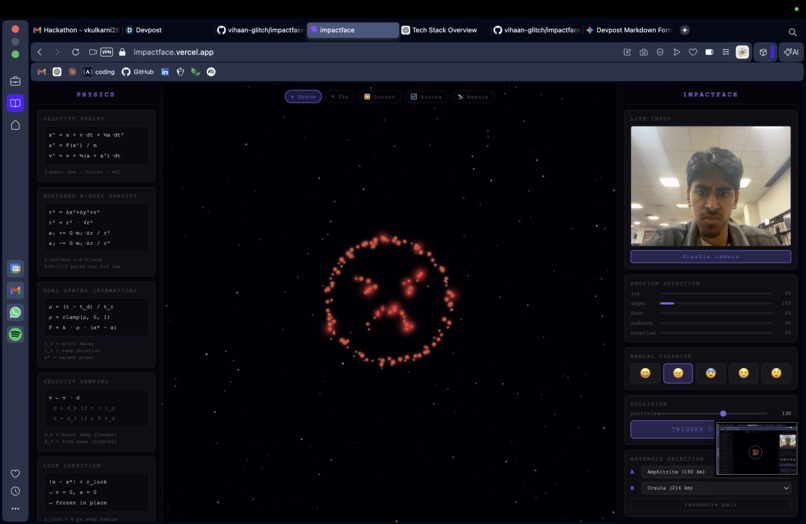Screen dimensions: 806x524
Task: Override emotion with the crying sad emoji
Action: 744,373
